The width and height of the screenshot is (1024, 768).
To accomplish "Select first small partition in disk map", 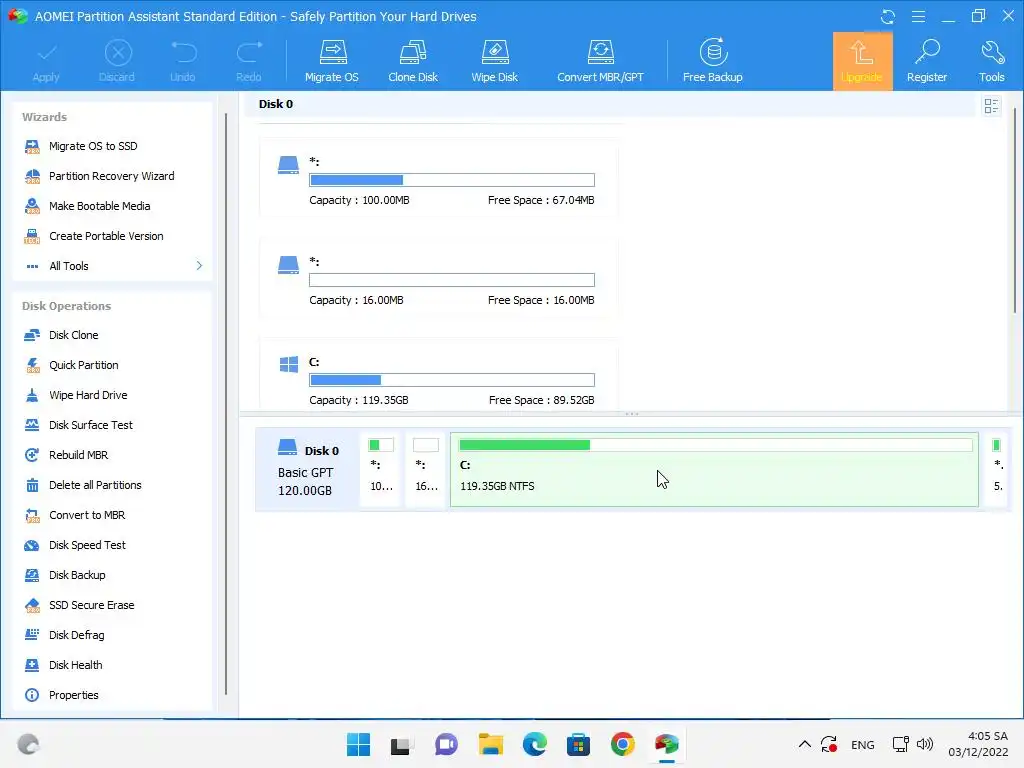I will pos(381,470).
